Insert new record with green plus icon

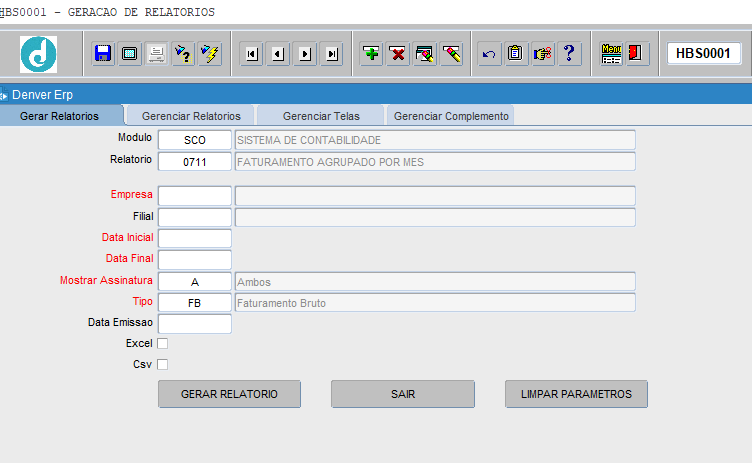coord(371,53)
